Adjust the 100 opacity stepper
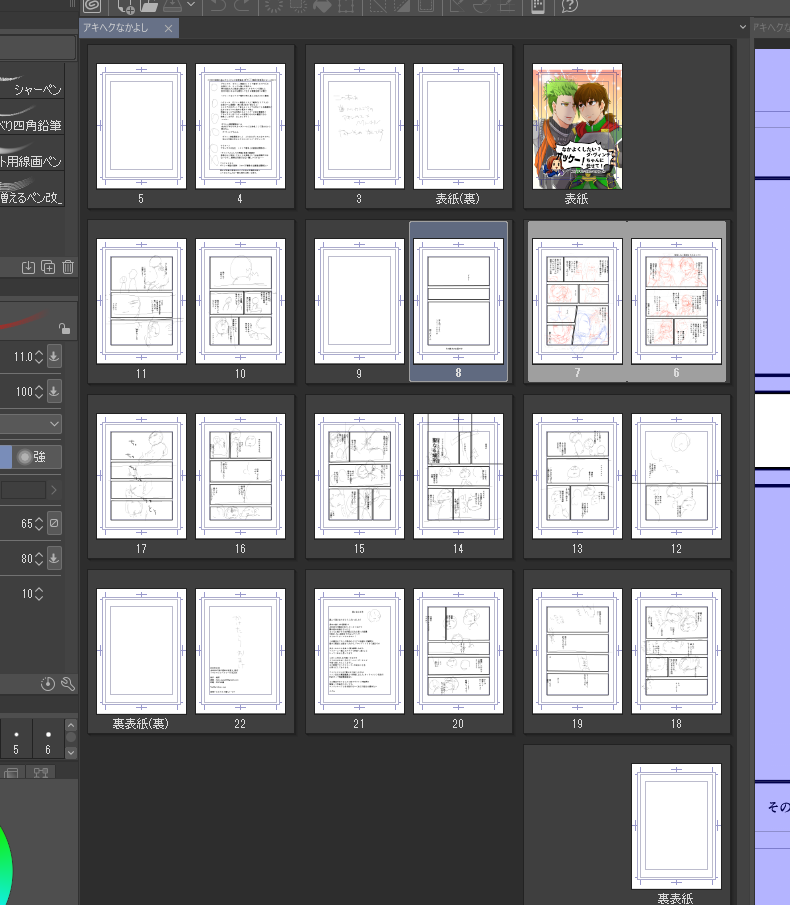 [x=39, y=391]
